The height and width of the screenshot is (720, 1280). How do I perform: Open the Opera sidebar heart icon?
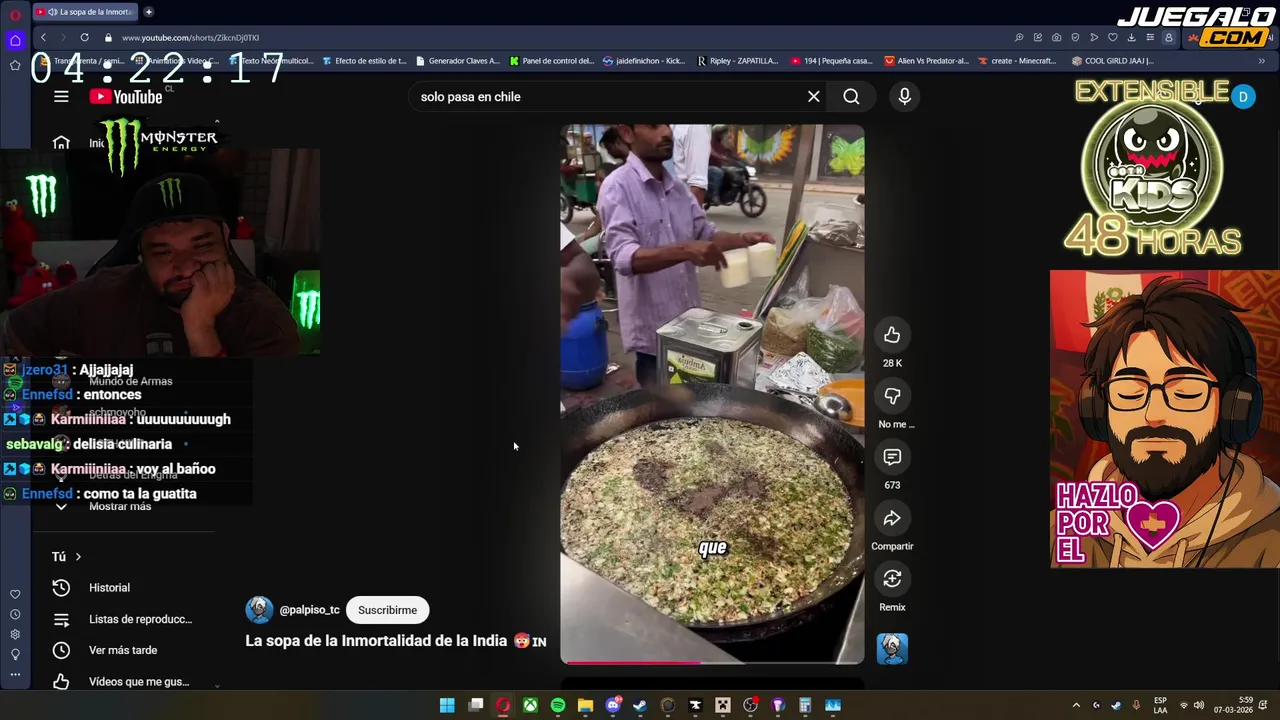[15, 595]
